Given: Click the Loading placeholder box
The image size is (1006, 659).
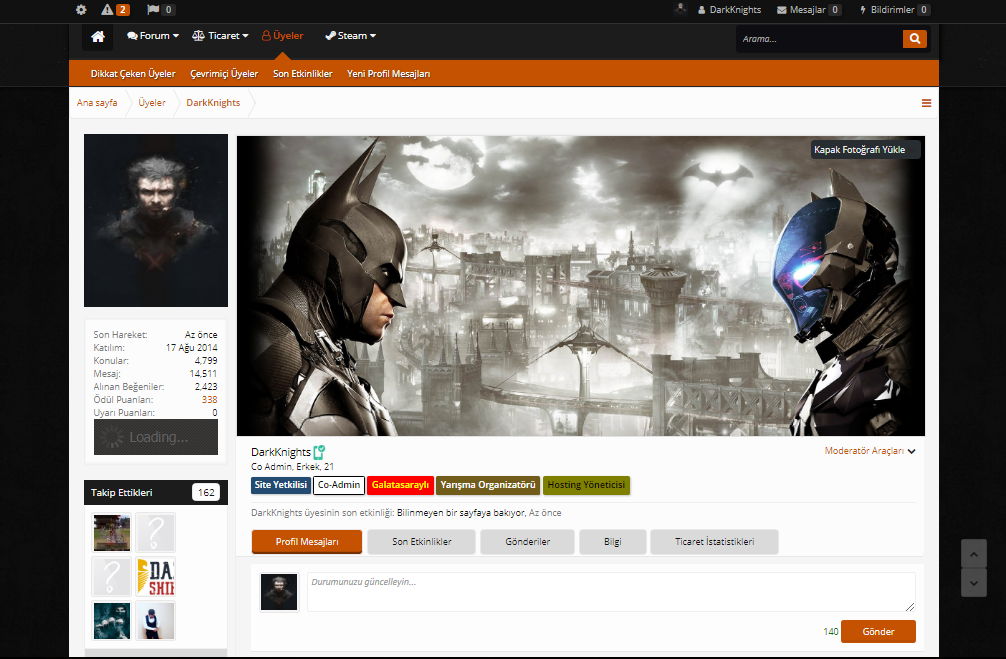Looking at the screenshot, I should tap(156, 437).
